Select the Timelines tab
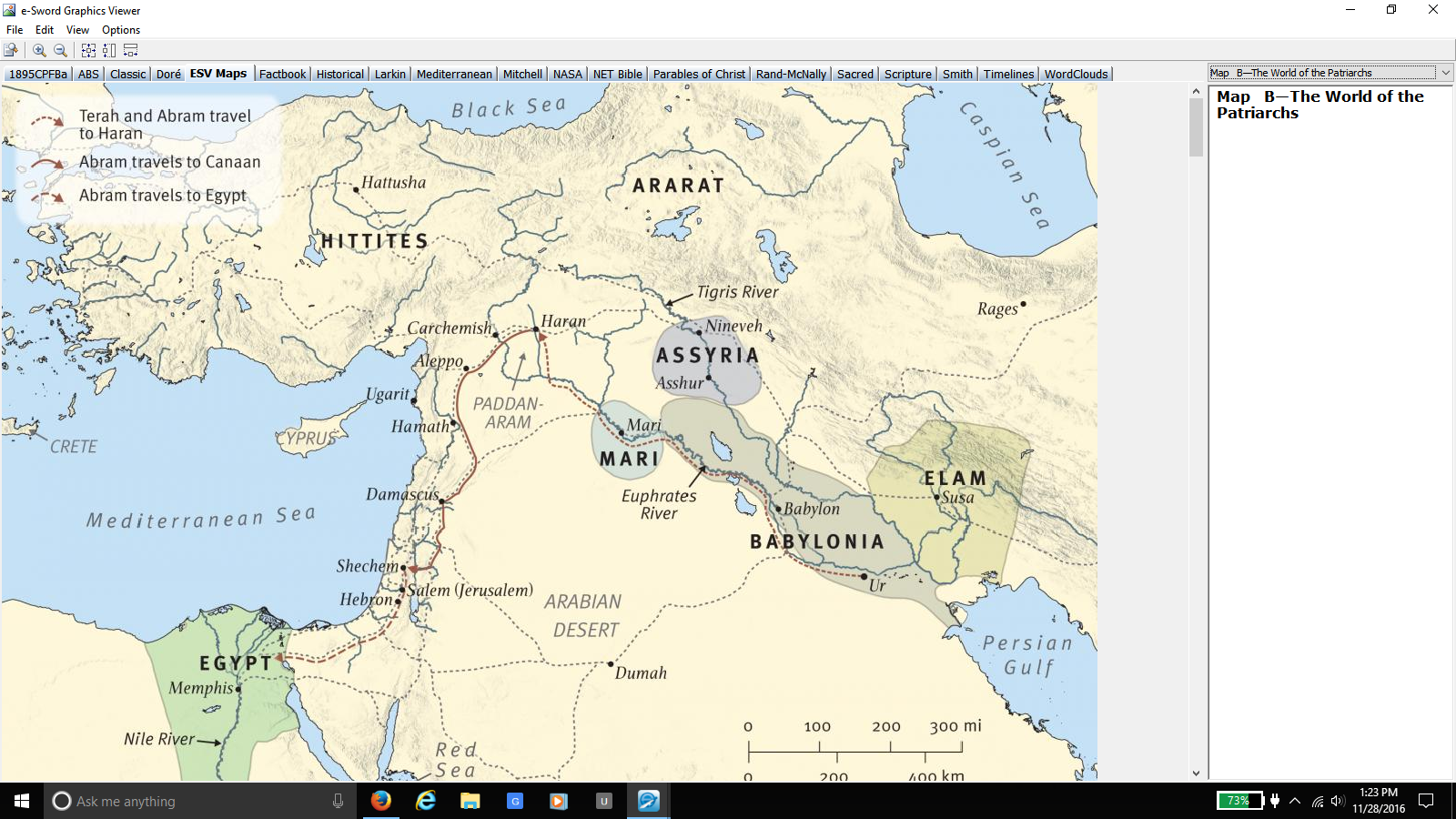The height and width of the screenshot is (819, 1456). click(1008, 73)
